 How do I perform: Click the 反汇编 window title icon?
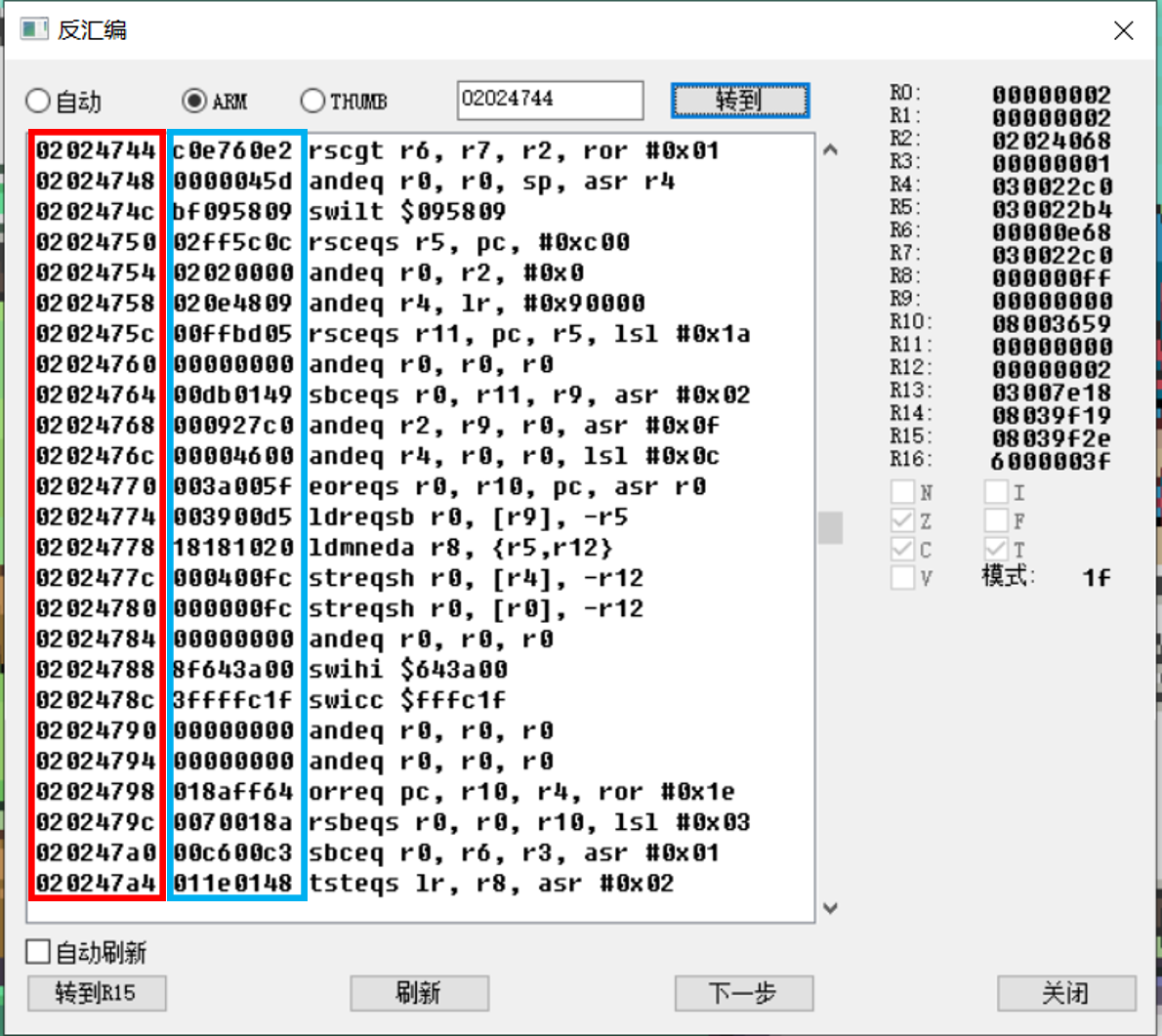pos(34,29)
